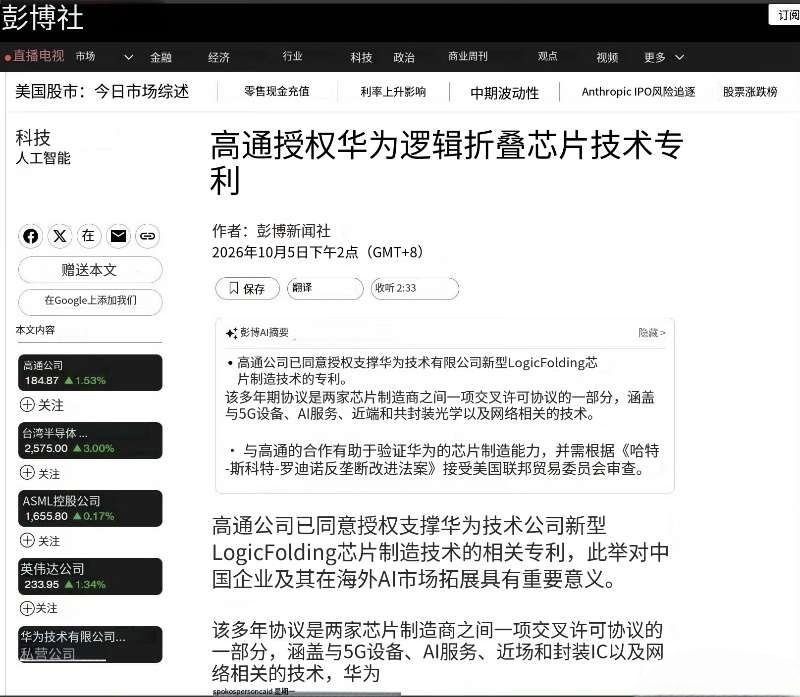Viewport: 800px width, 697px height.
Task: Click the 彭博AI摘要 sparkle icon
Action: [232, 333]
